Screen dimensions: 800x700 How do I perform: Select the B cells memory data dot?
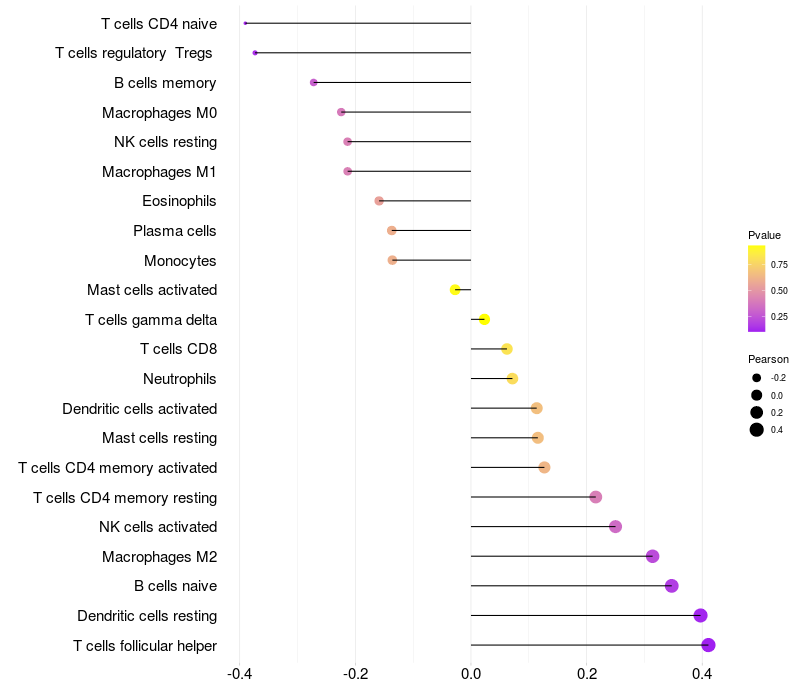(x=314, y=83)
